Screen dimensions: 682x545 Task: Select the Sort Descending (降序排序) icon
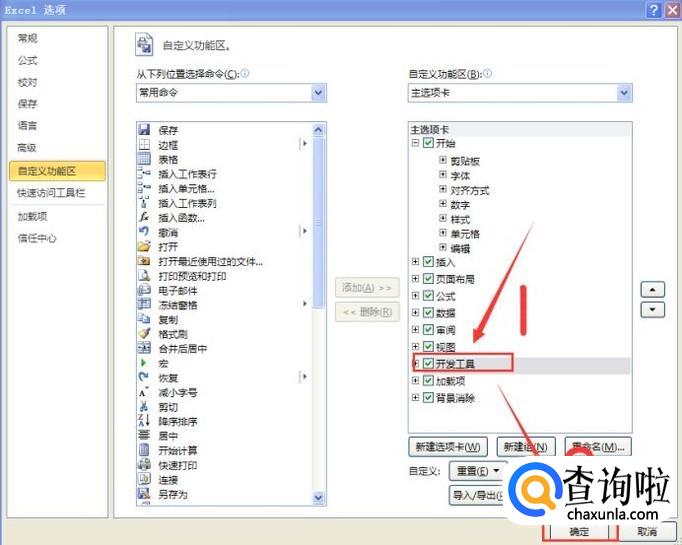click(144, 421)
